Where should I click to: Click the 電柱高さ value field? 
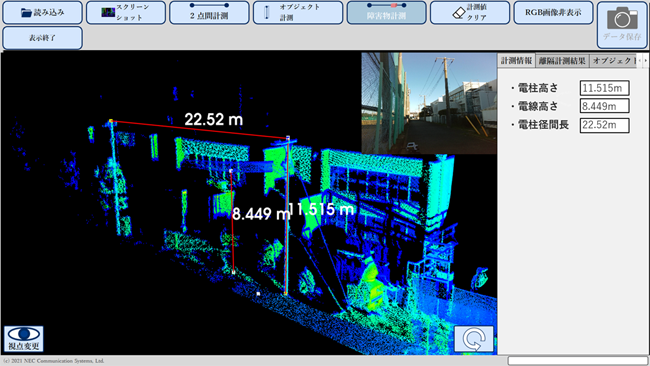tap(604, 88)
